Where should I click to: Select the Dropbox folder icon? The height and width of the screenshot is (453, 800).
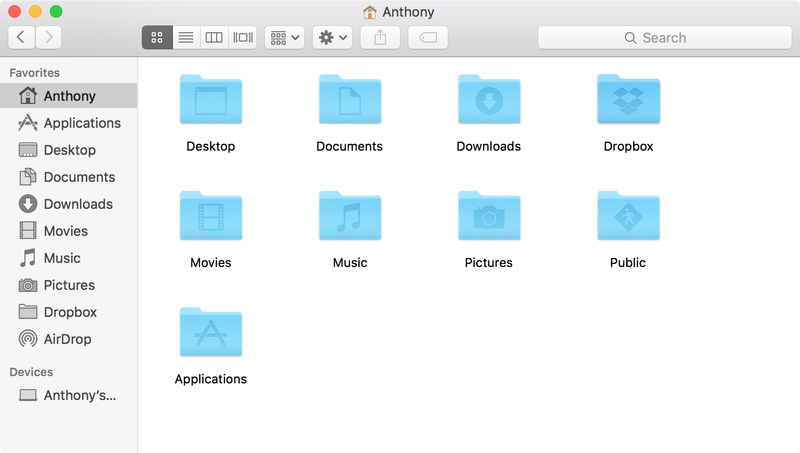coord(629,99)
